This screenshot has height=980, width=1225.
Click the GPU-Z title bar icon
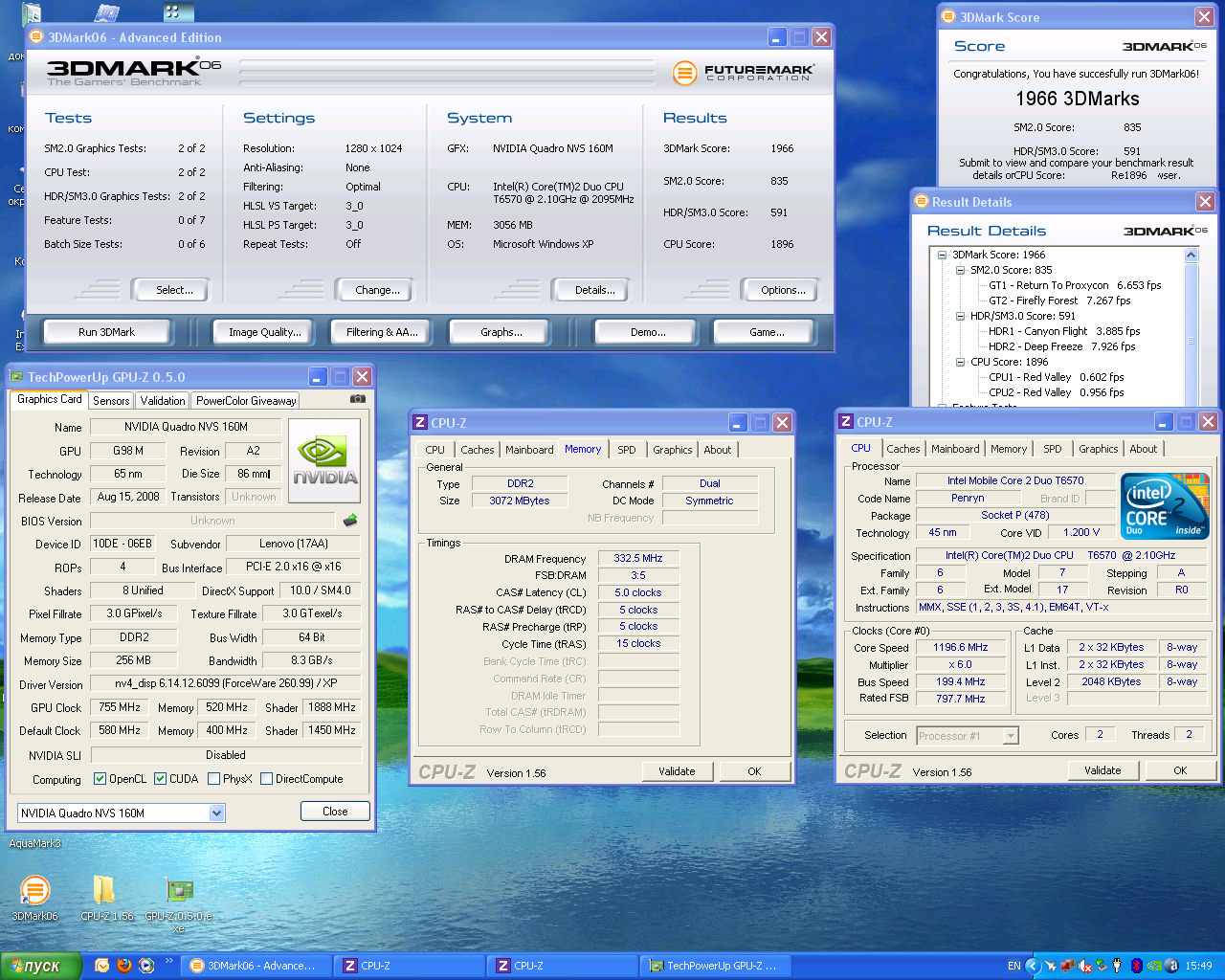16,376
